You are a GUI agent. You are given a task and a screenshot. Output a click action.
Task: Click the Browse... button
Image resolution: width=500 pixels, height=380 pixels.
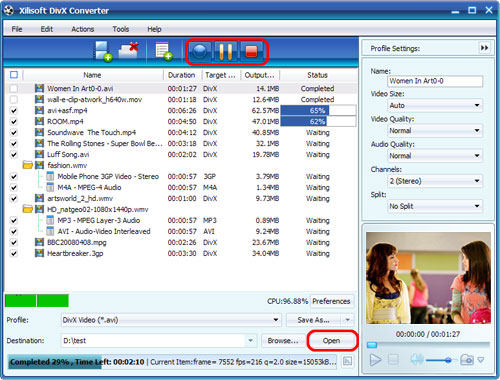283,341
